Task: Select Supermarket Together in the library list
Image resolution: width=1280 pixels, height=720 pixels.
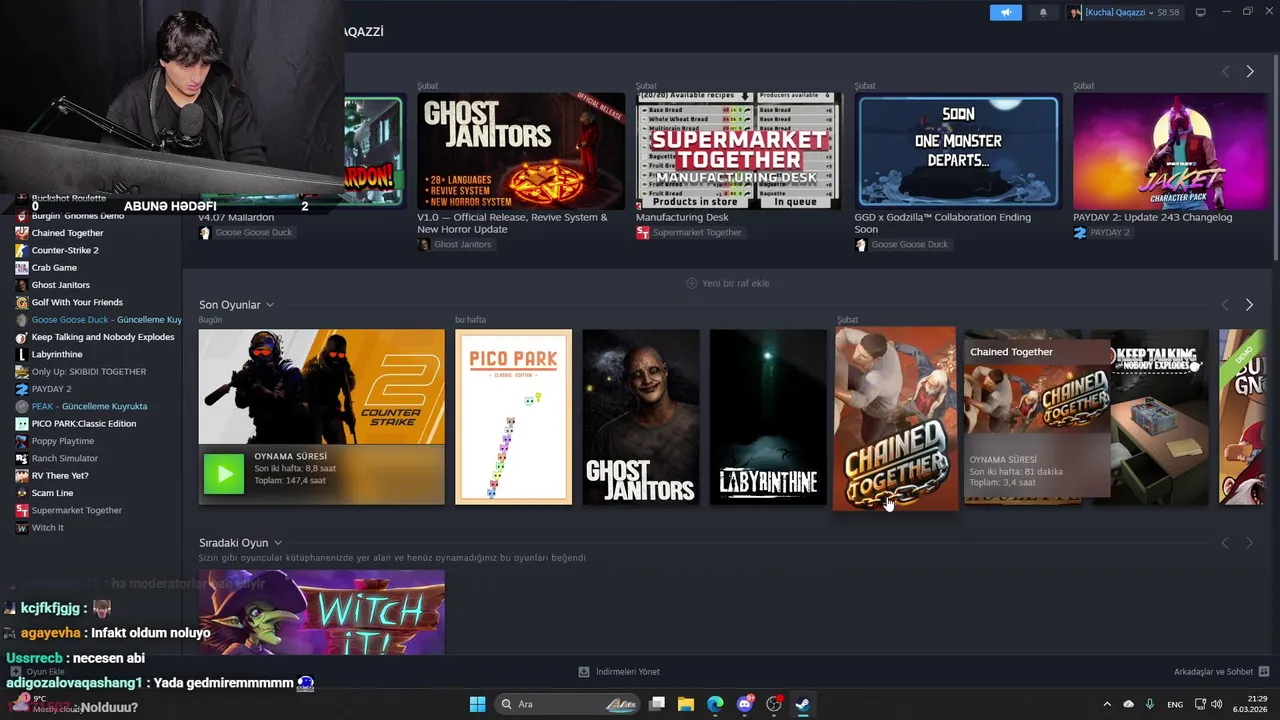Action: pos(77,510)
